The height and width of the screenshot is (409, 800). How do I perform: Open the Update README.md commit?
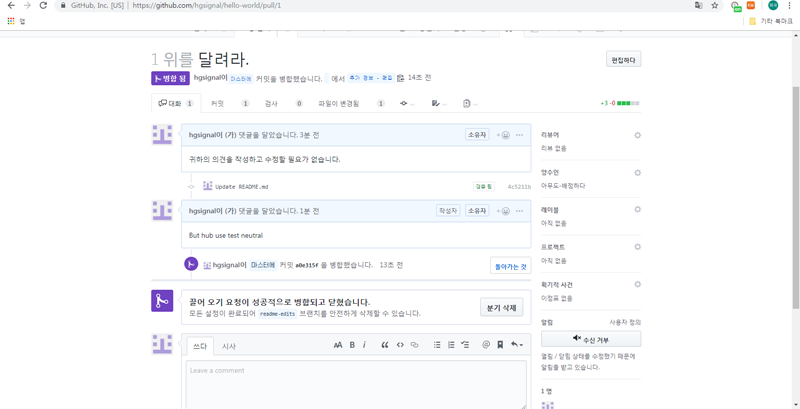click(x=242, y=187)
